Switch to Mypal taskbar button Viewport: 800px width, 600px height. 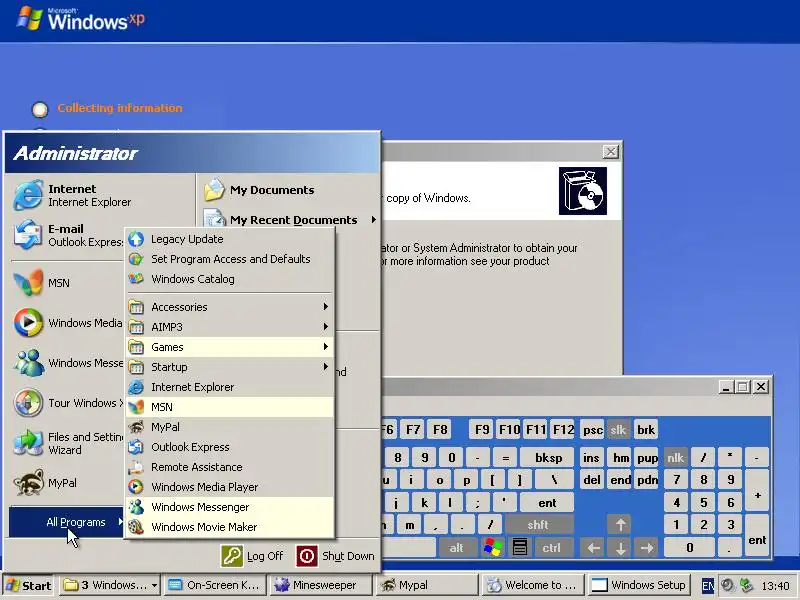pos(427,585)
